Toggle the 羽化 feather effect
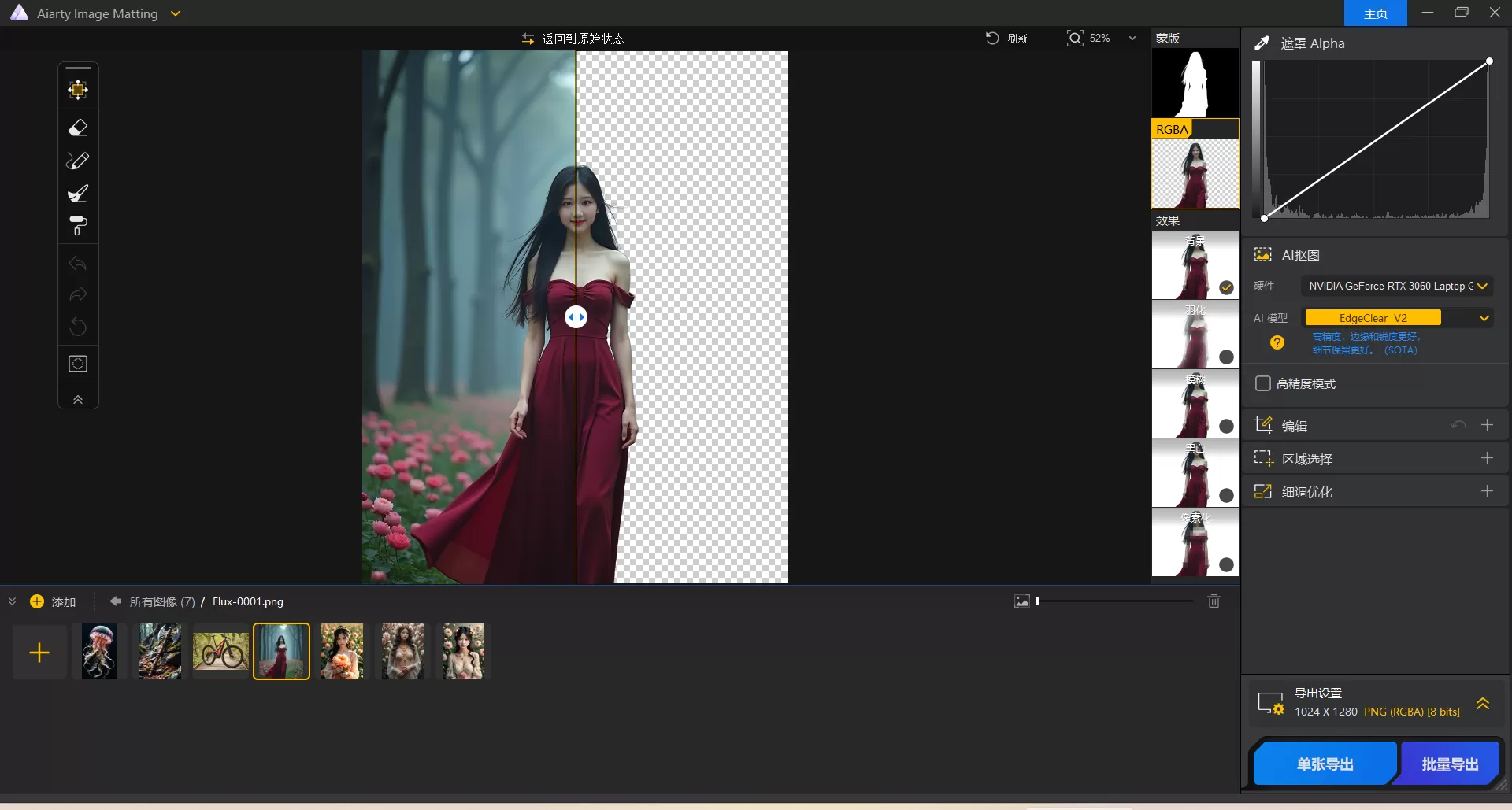Image resolution: width=1512 pixels, height=810 pixels. click(1226, 357)
